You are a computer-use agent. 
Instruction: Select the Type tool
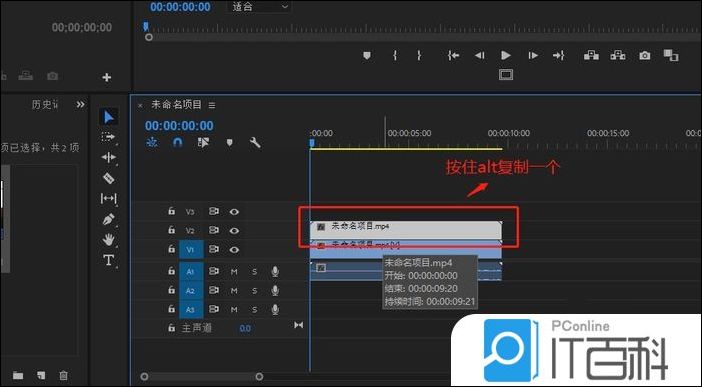point(108,260)
